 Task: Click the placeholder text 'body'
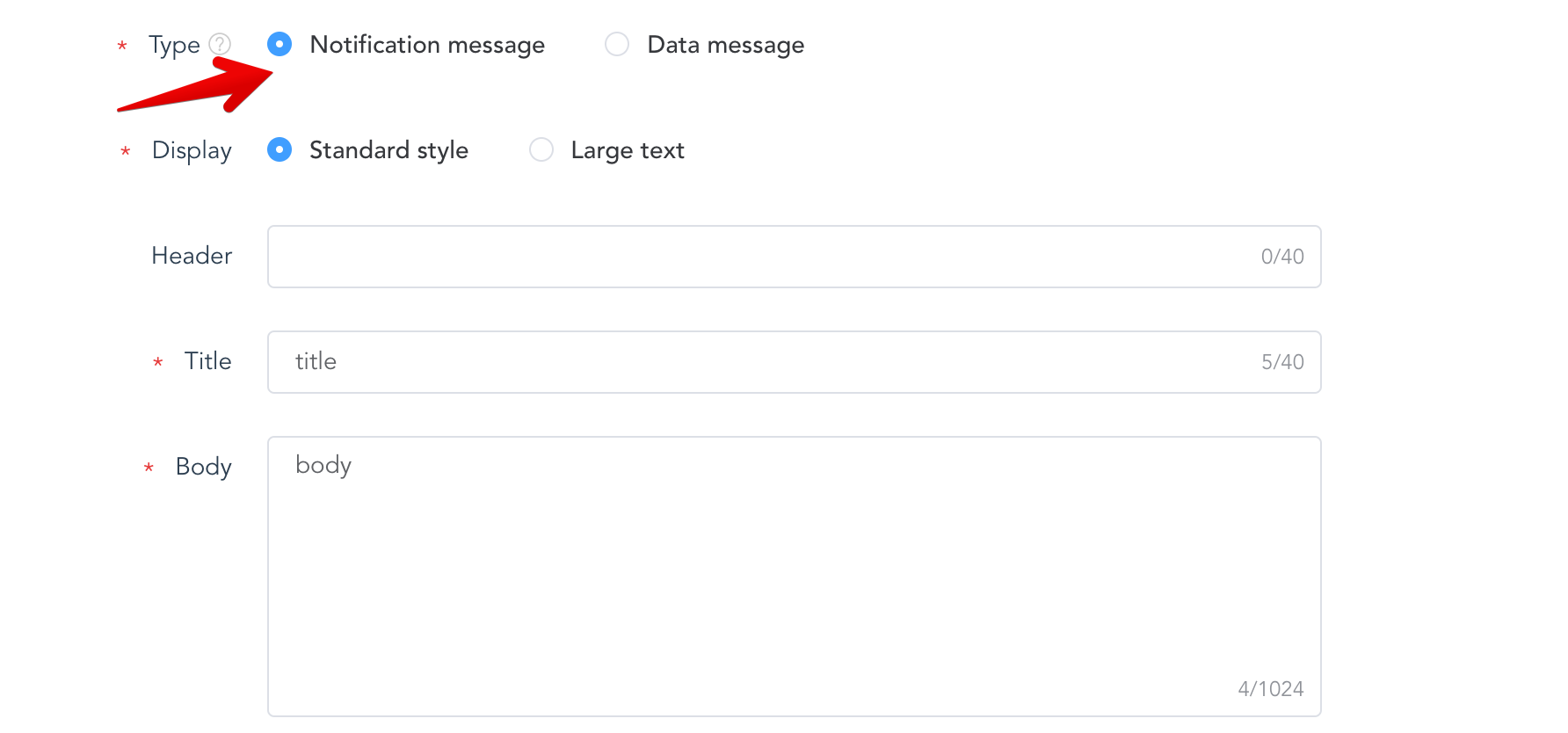pos(323,465)
